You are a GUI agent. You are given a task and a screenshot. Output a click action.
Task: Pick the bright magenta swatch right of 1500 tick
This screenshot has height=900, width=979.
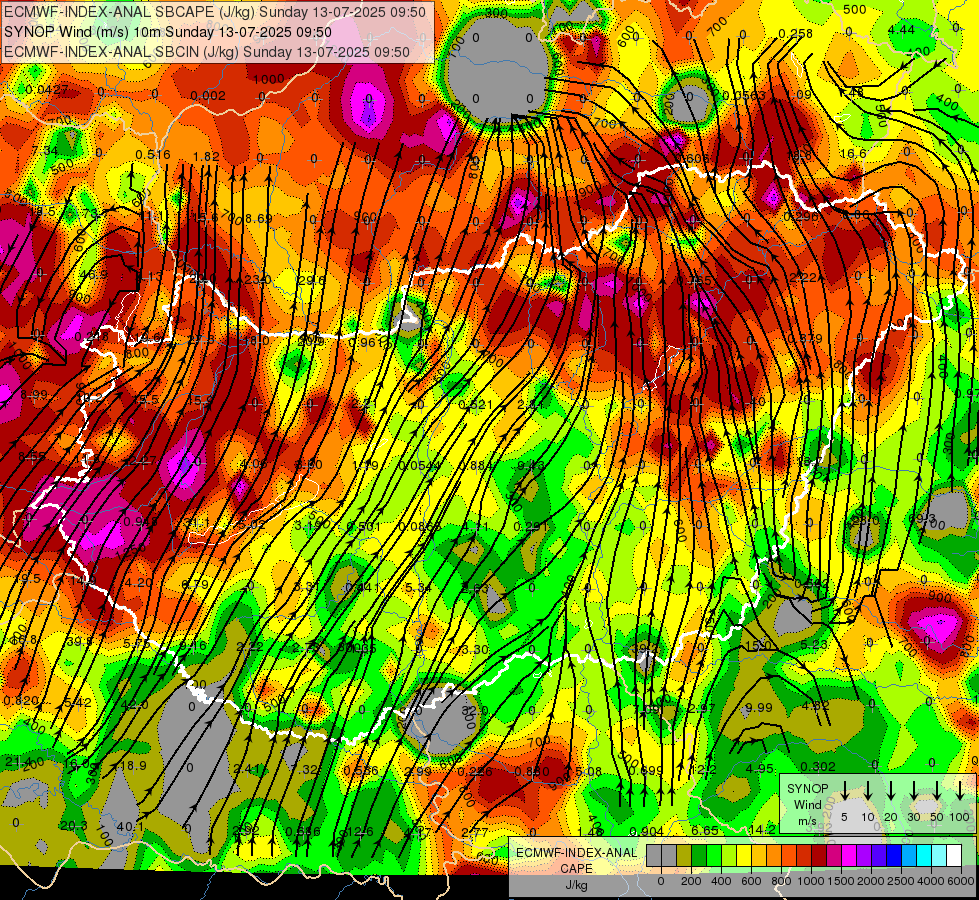click(x=849, y=855)
